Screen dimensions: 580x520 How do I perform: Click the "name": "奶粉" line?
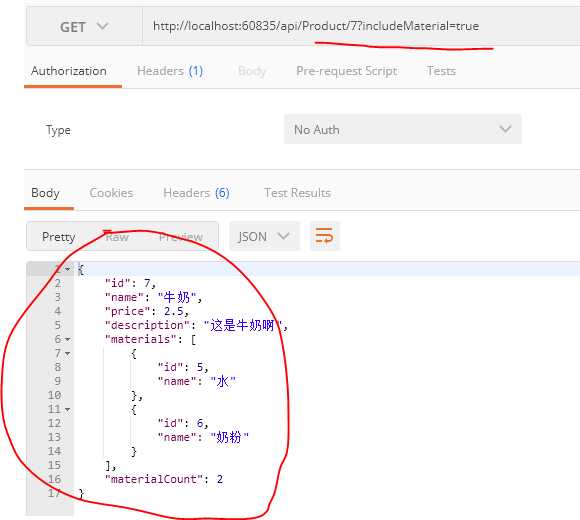[203, 437]
